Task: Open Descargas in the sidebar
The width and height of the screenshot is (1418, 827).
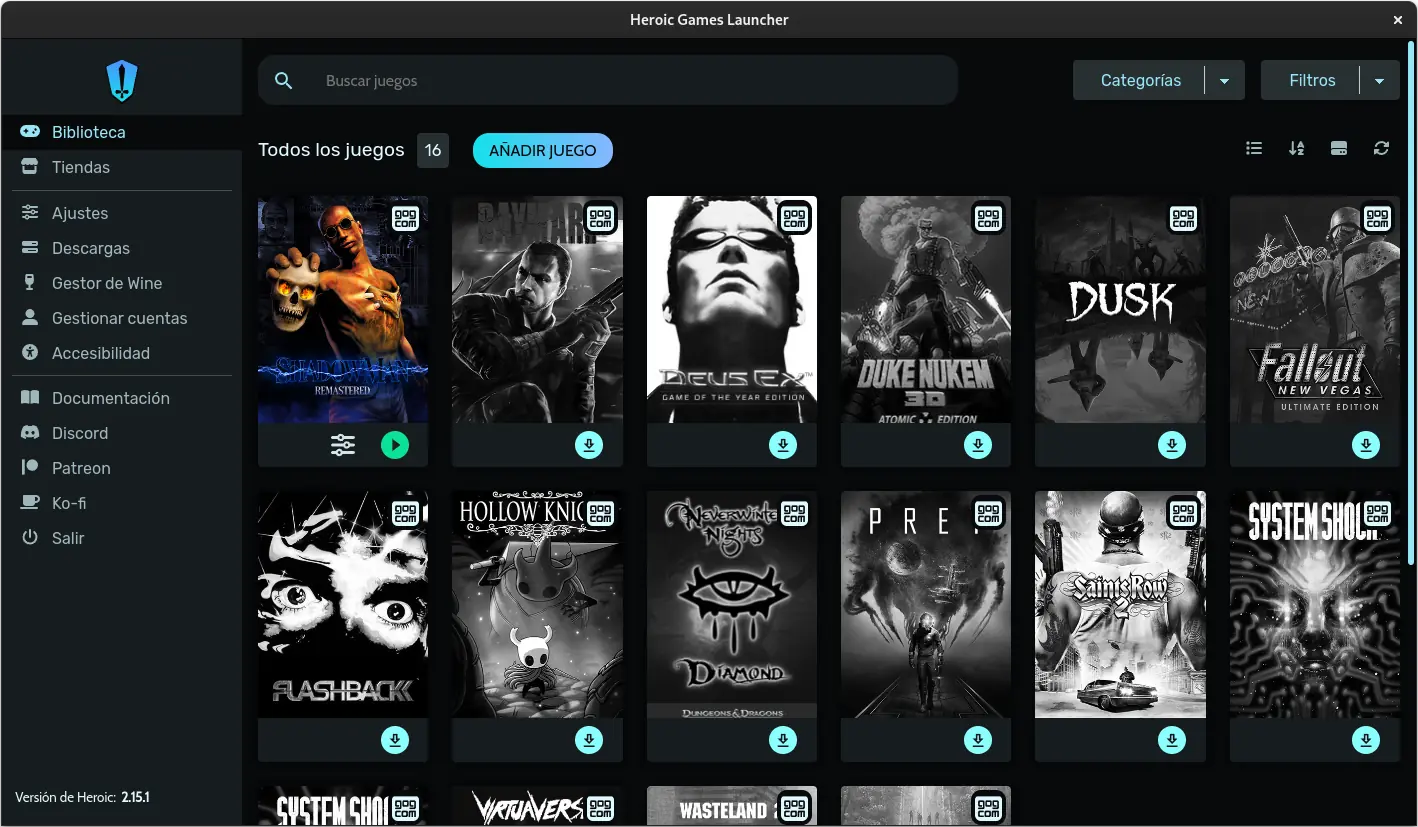Action: pyautogui.click(x=121, y=248)
